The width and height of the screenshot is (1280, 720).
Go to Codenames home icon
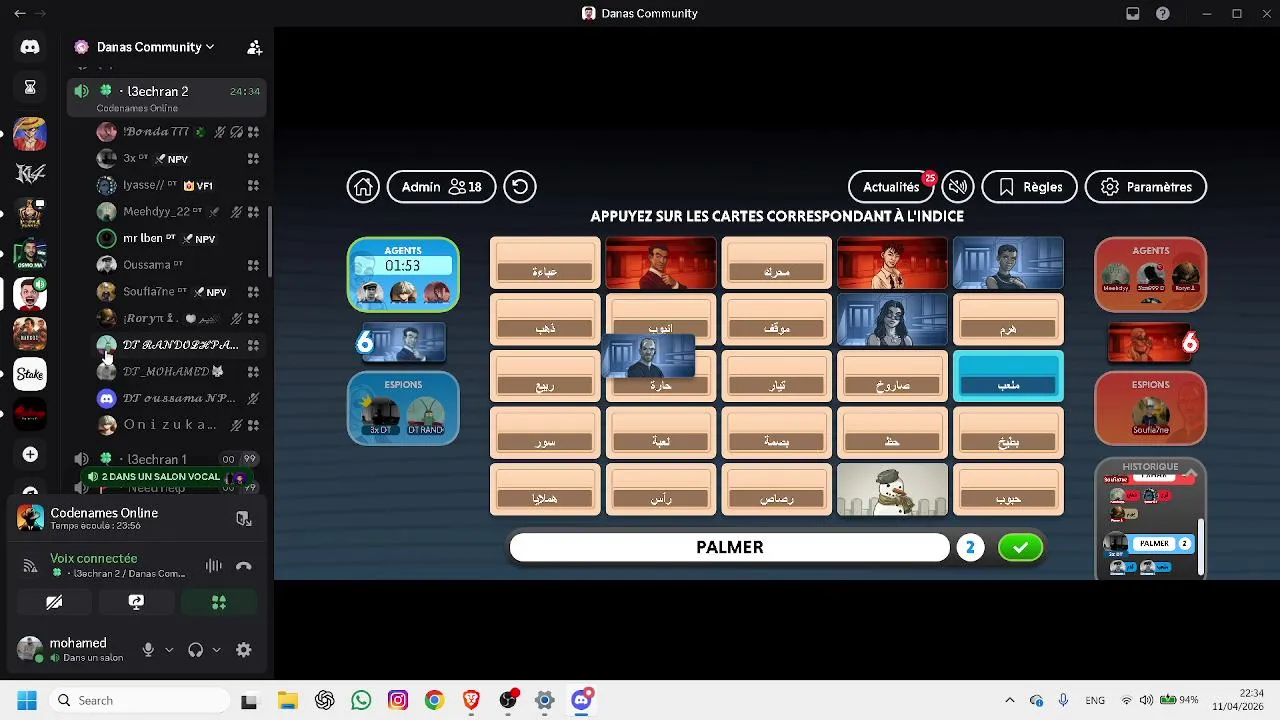(x=363, y=187)
